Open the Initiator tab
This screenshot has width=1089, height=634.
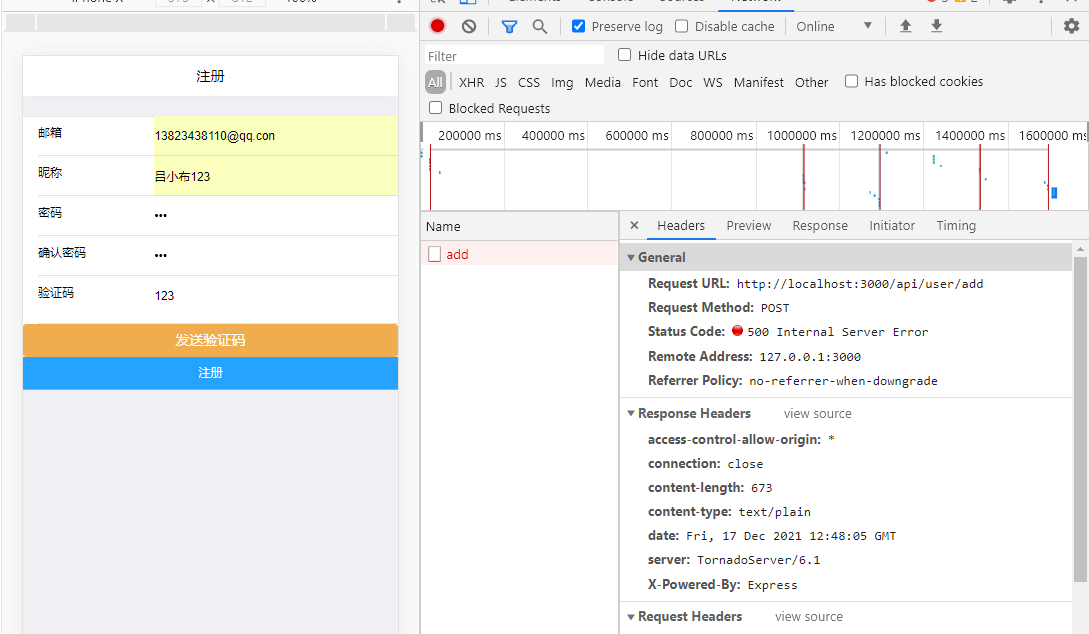[892, 226]
